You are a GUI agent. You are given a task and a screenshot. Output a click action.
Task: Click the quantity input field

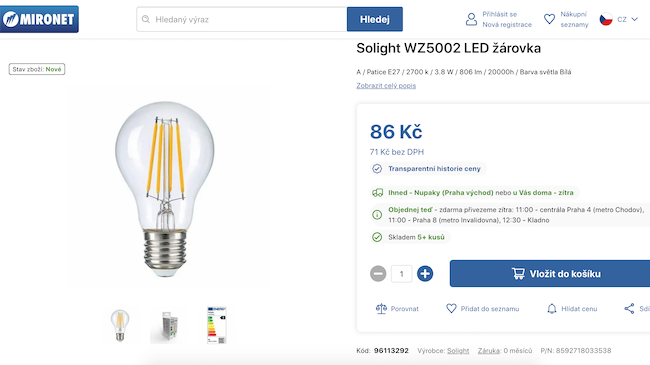(x=401, y=274)
